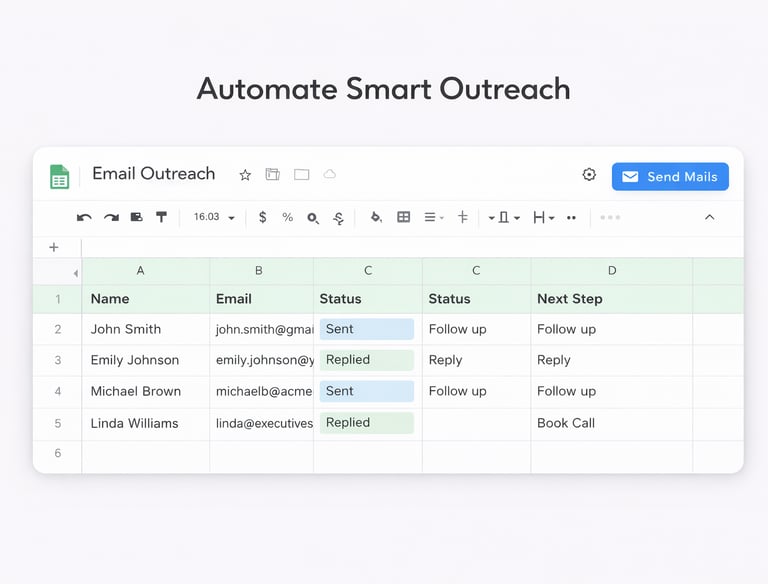Click the Email header cell
This screenshot has height=584, width=768.
262,299
